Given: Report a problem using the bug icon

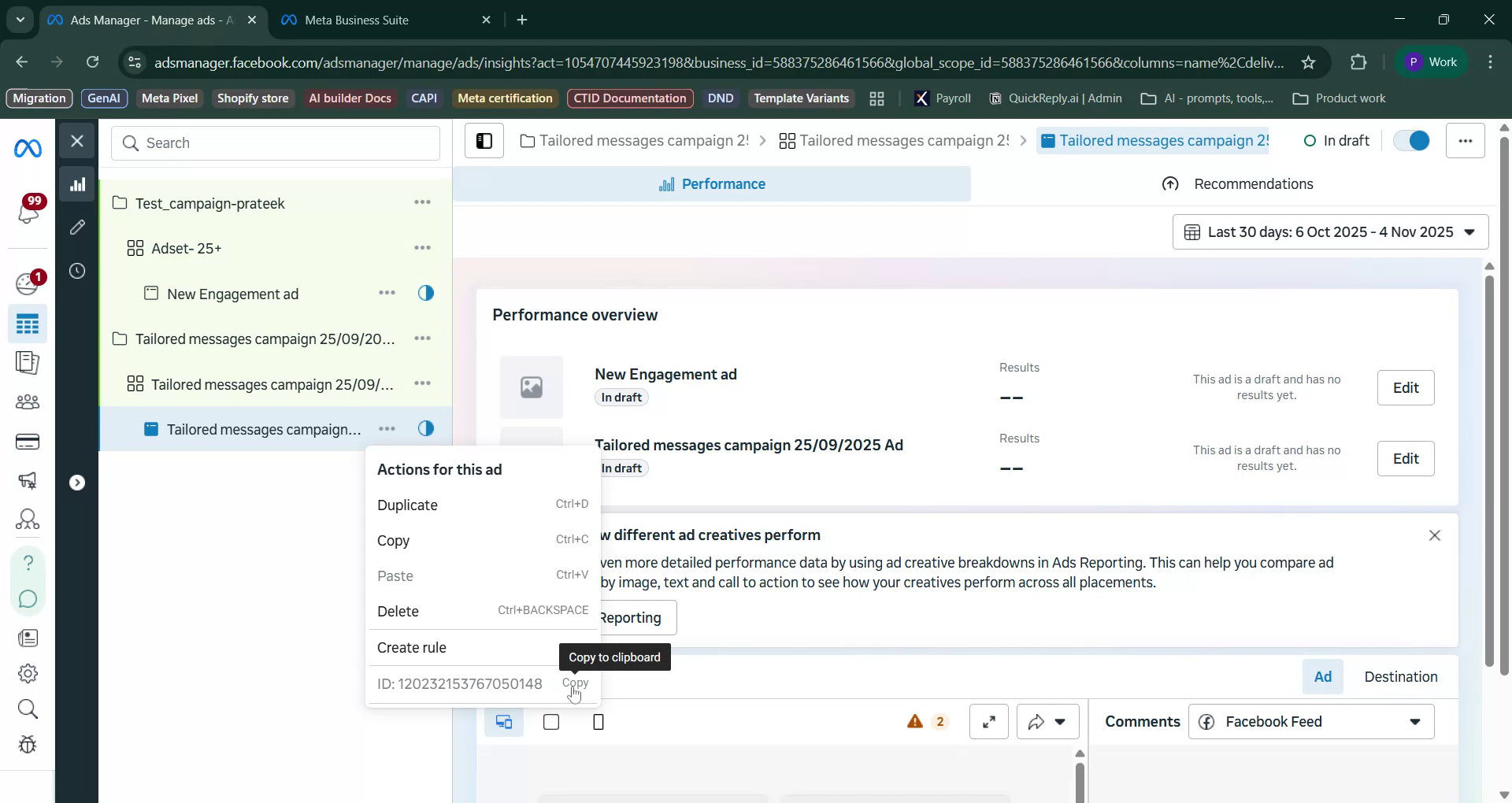Looking at the screenshot, I should 28,745.
